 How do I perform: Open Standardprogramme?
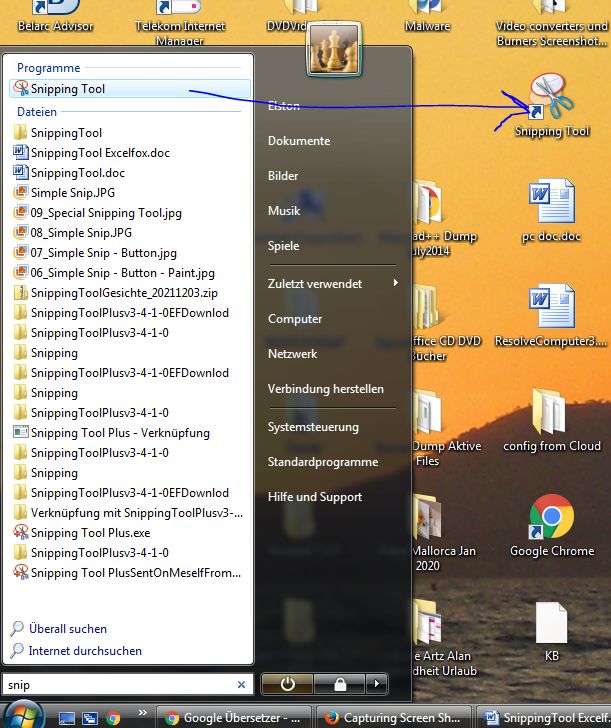[323, 462]
